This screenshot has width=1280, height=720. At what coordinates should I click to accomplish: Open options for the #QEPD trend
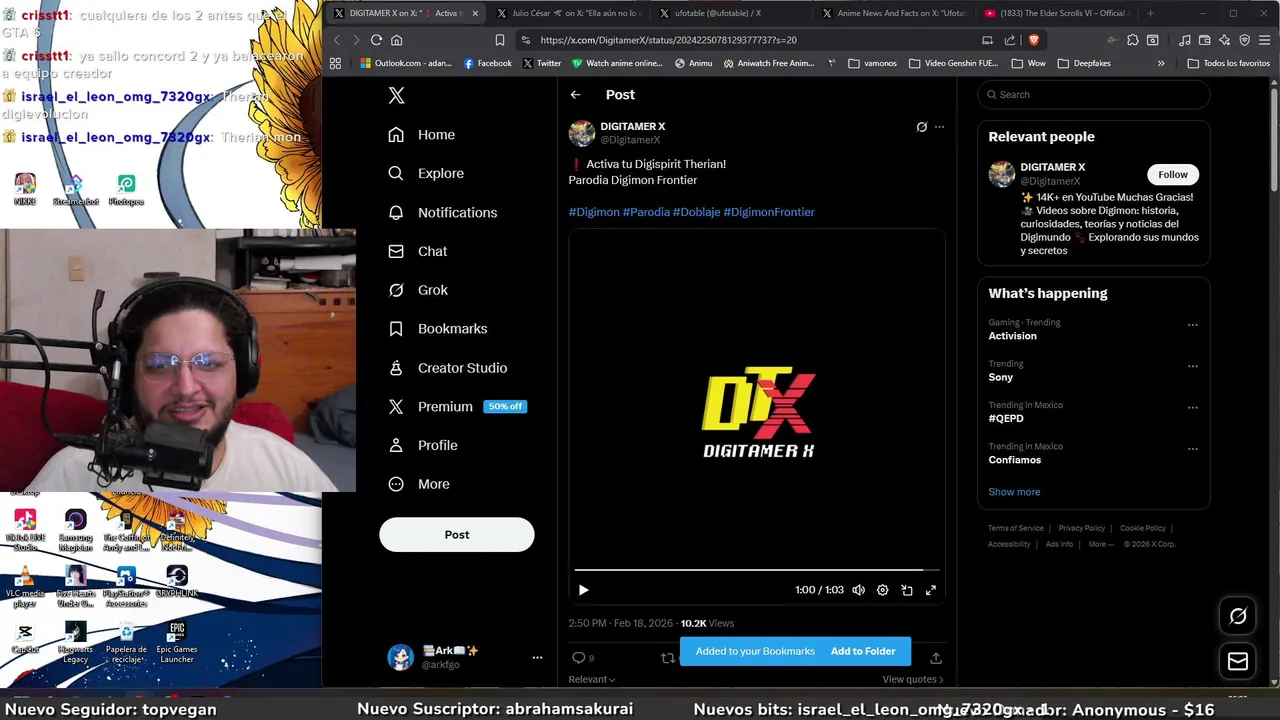[x=1192, y=407]
